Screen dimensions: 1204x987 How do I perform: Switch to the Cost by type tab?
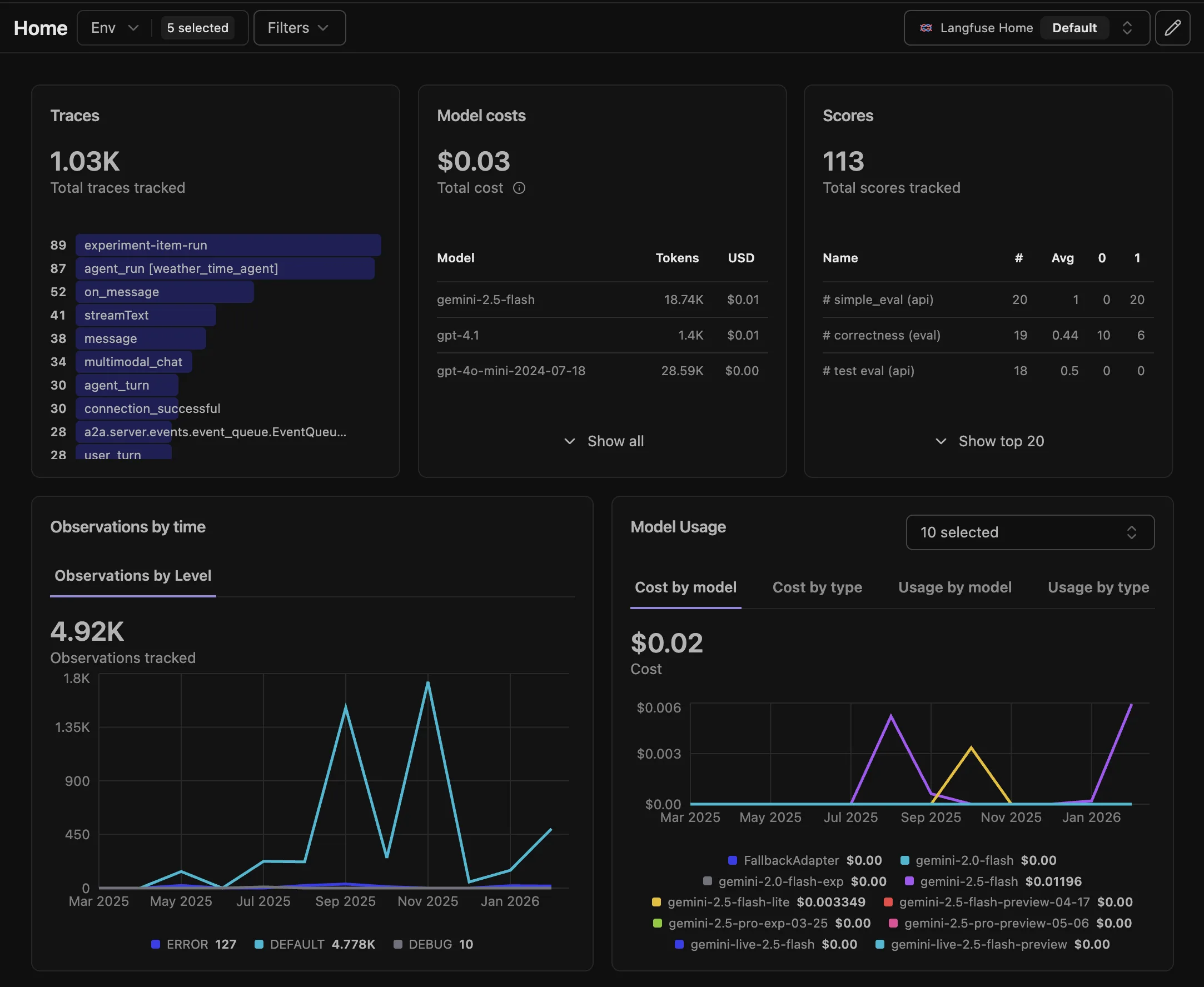pos(817,587)
